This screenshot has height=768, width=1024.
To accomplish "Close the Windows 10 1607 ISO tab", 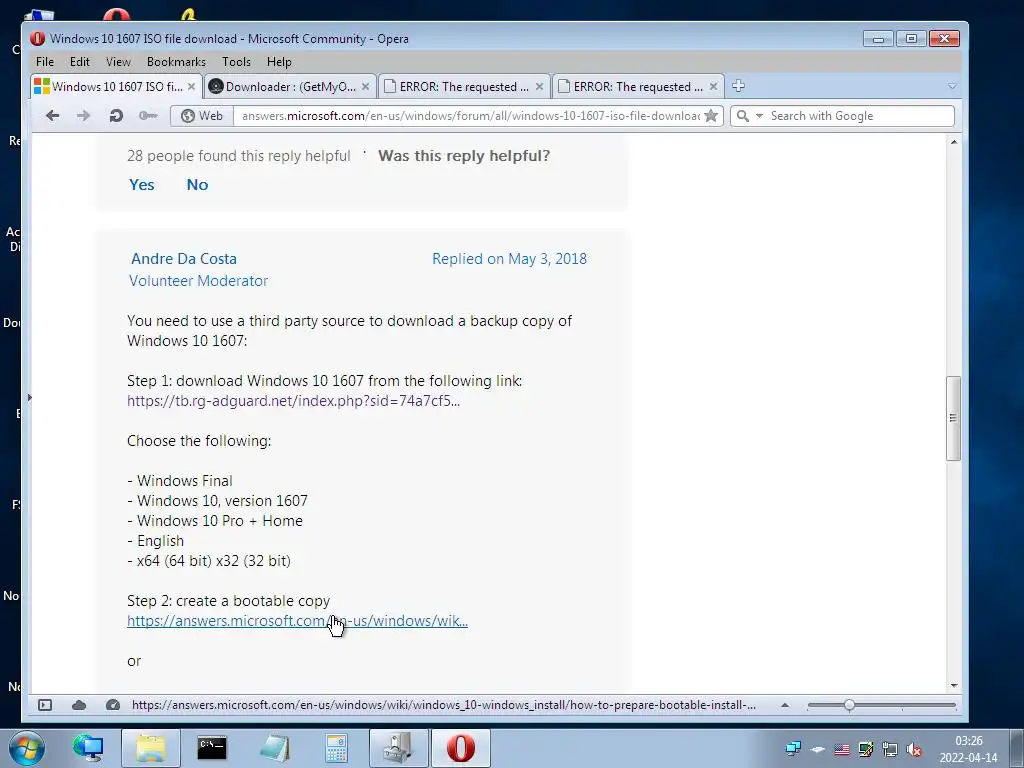I will [191, 86].
